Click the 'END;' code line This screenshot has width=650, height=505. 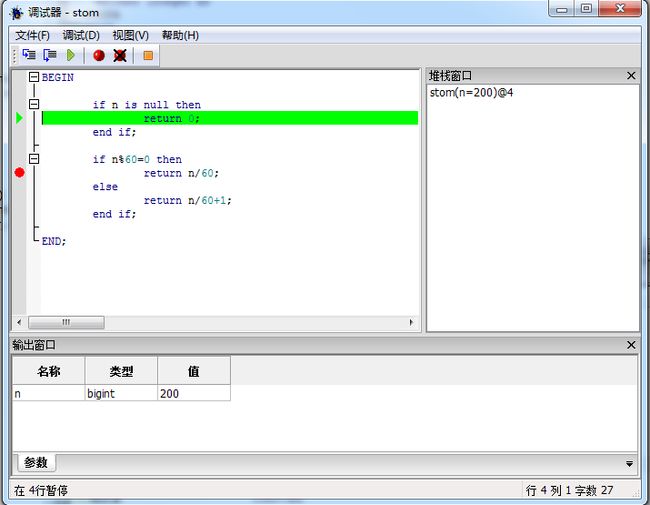coord(54,241)
